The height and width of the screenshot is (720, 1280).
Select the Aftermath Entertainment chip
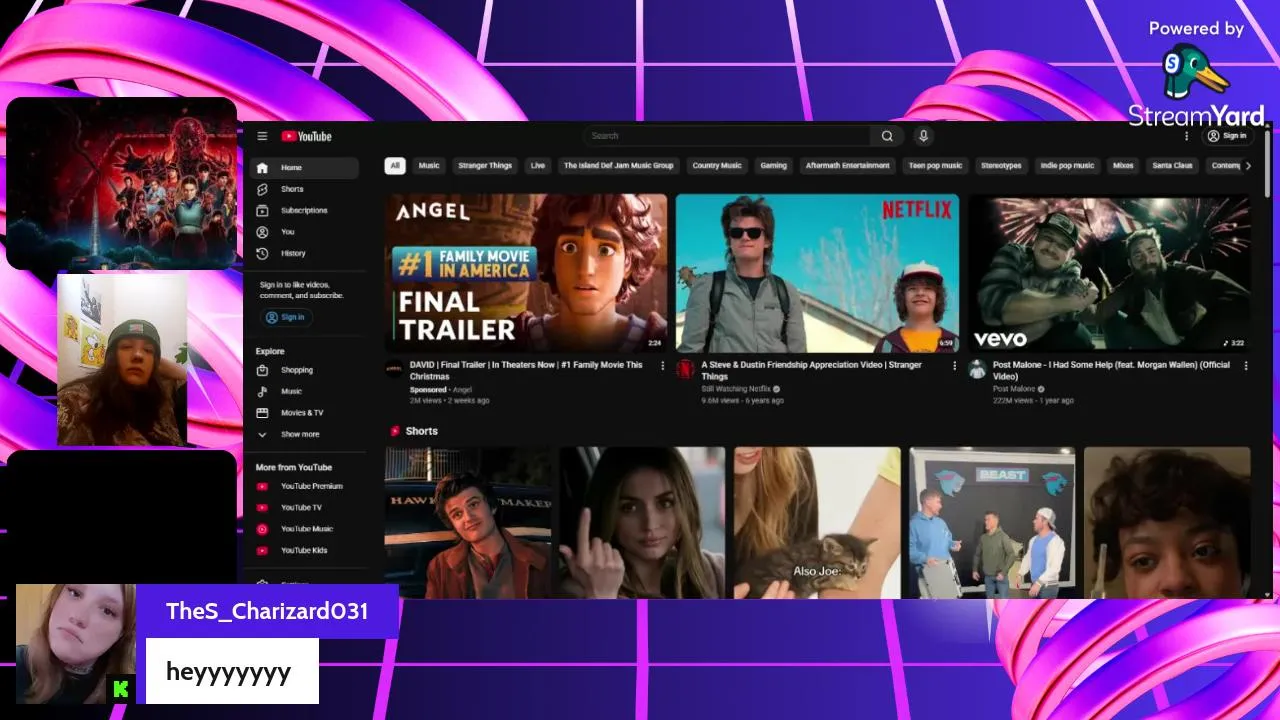[x=848, y=166]
